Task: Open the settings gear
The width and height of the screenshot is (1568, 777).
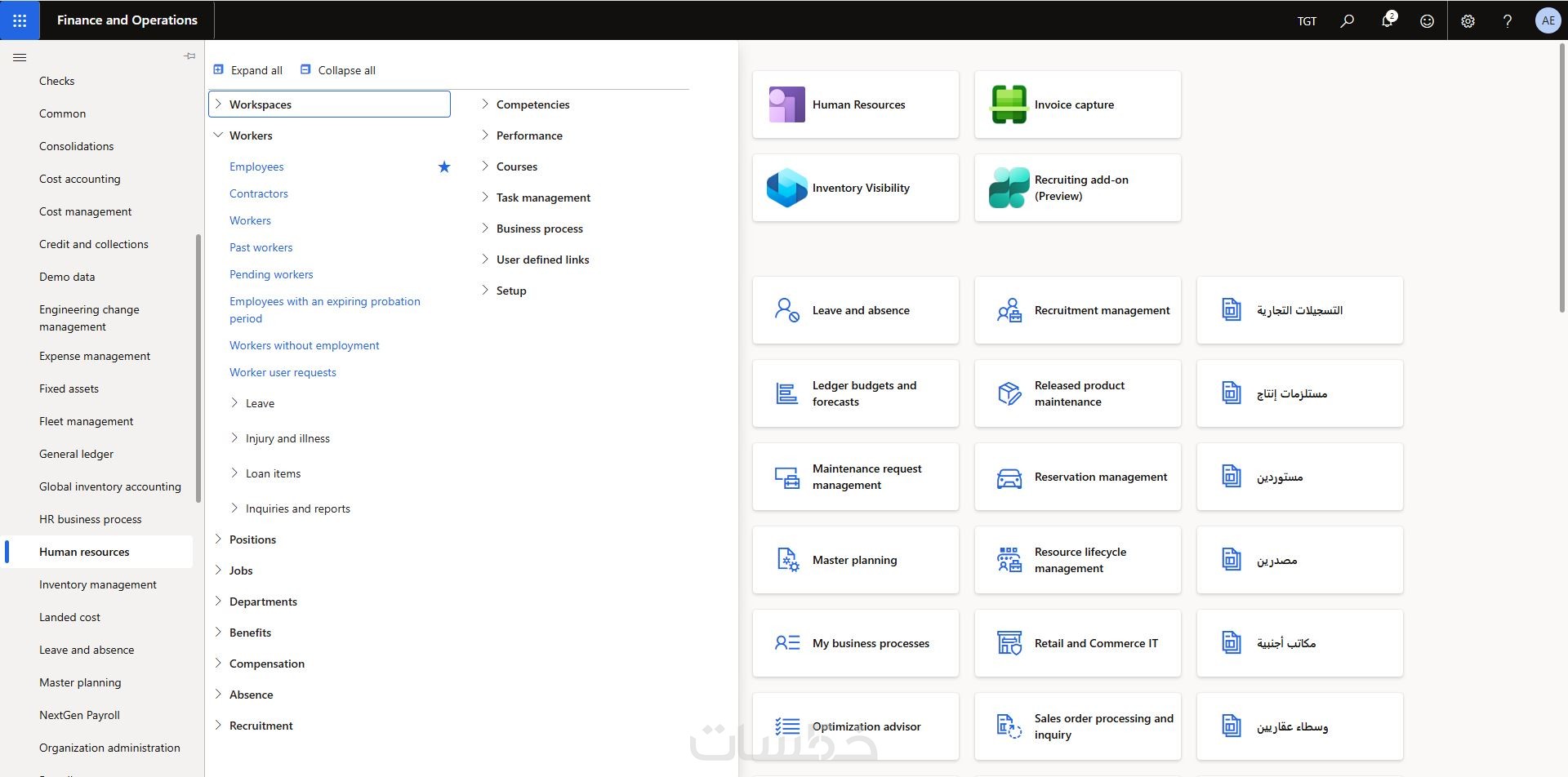Action: (x=1468, y=21)
